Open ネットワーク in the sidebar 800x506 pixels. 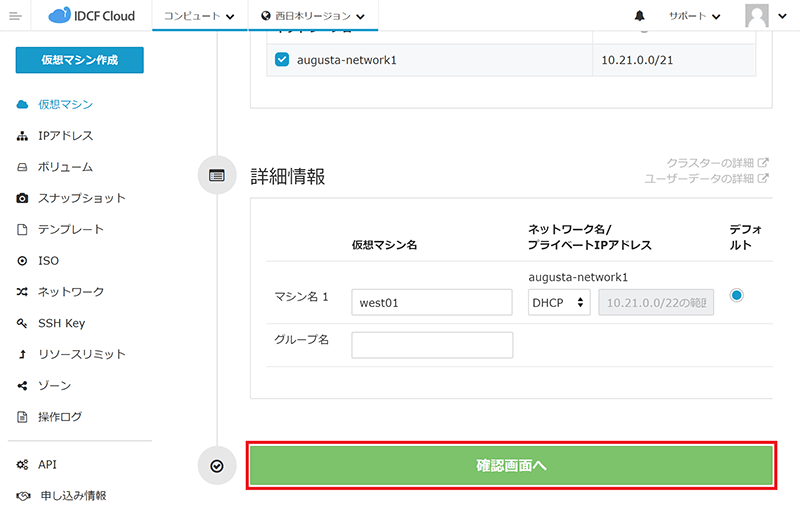[70, 292]
